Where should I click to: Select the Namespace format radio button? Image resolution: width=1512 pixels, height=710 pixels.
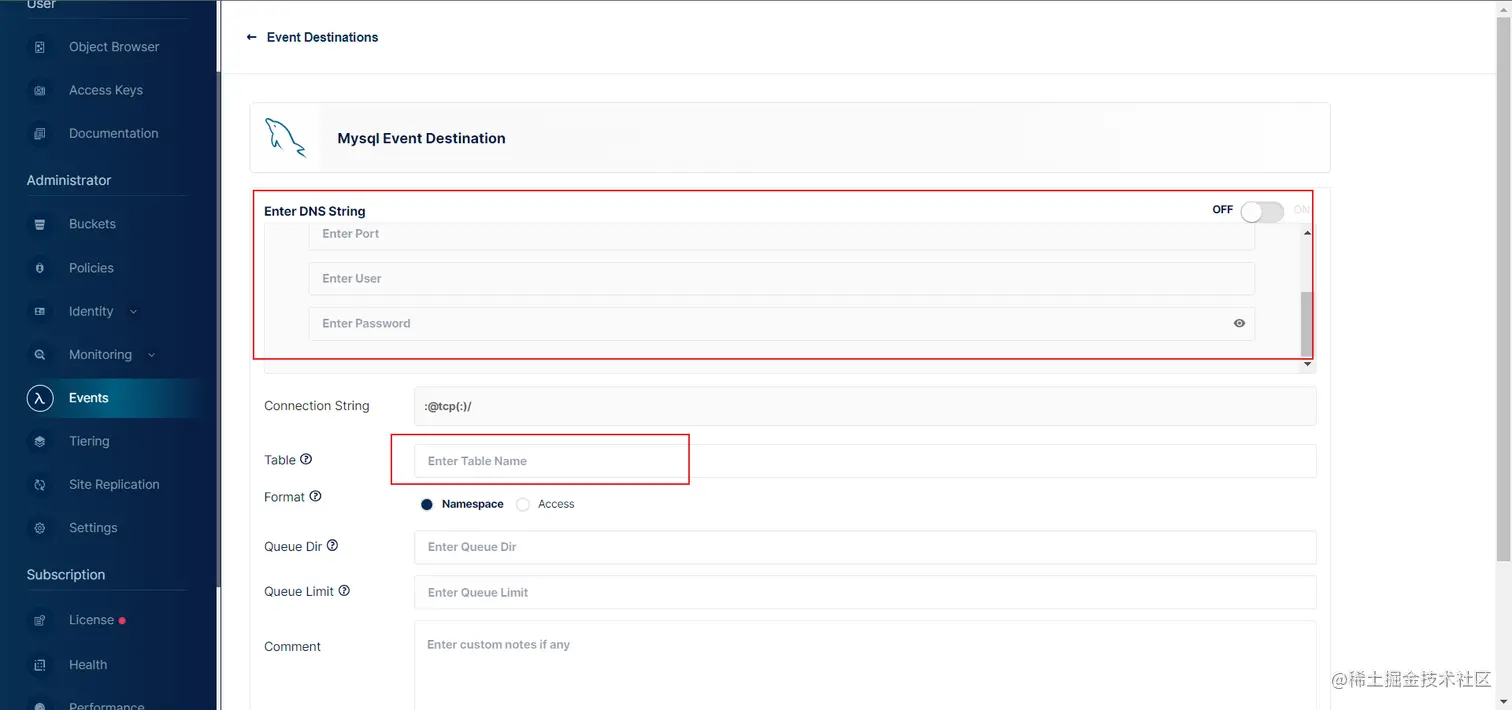(x=426, y=504)
